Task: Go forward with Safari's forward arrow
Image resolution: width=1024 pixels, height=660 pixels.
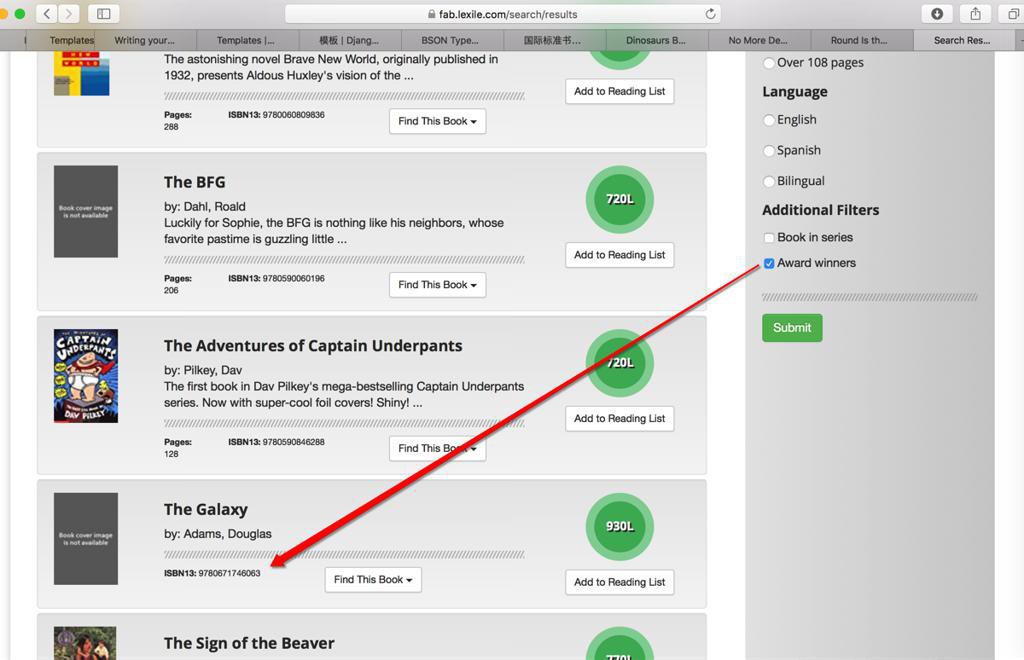Action: (68, 14)
